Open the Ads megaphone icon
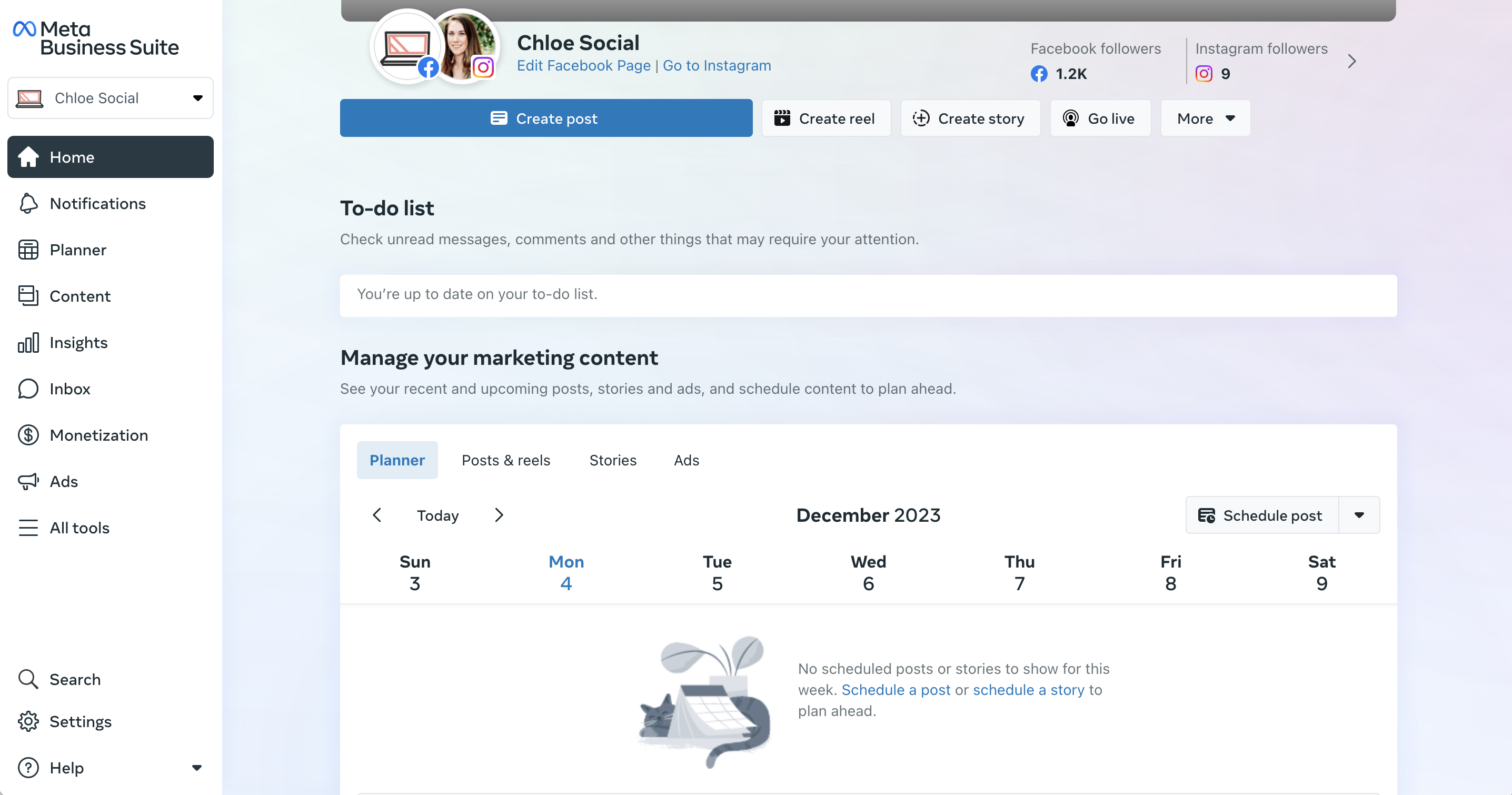The width and height of the screenshot is (1512, 795). coord(28,481)
